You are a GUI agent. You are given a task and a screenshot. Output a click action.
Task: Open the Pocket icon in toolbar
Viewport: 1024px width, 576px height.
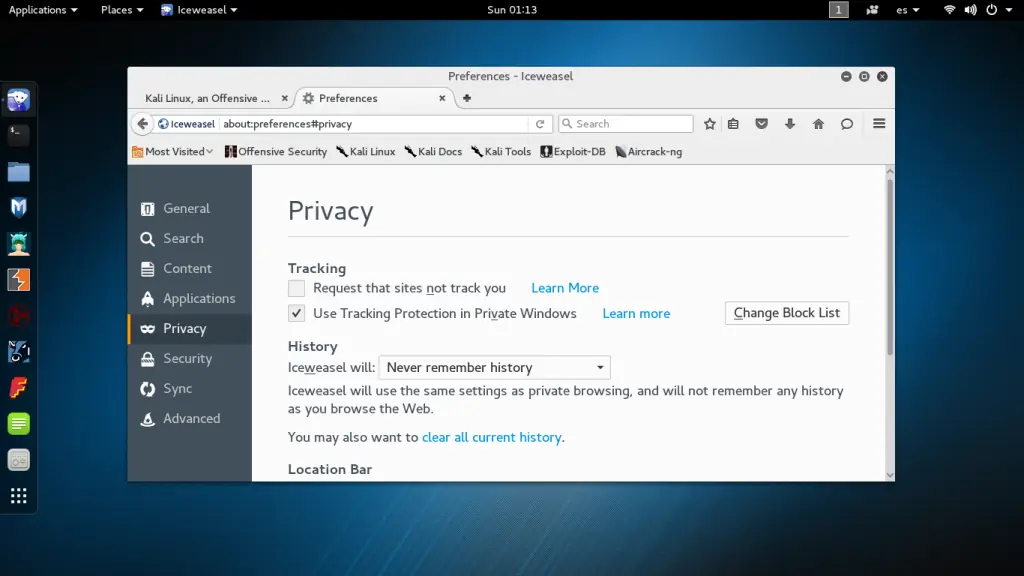[761, 124]
